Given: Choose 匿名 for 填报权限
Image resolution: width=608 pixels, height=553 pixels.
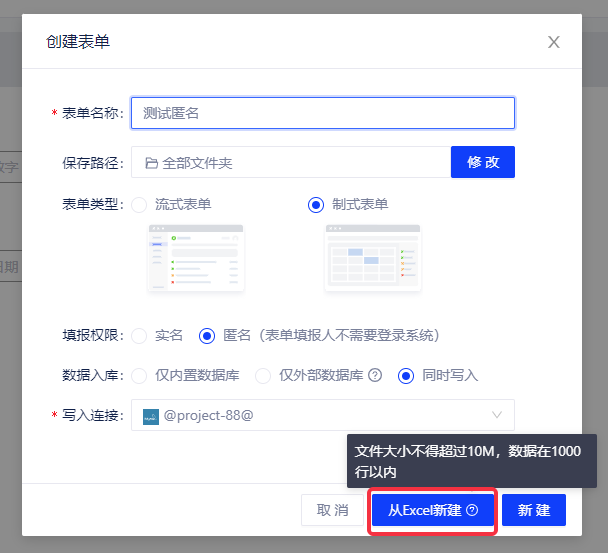Looking at the screenshot, I should tap(207, 336).
